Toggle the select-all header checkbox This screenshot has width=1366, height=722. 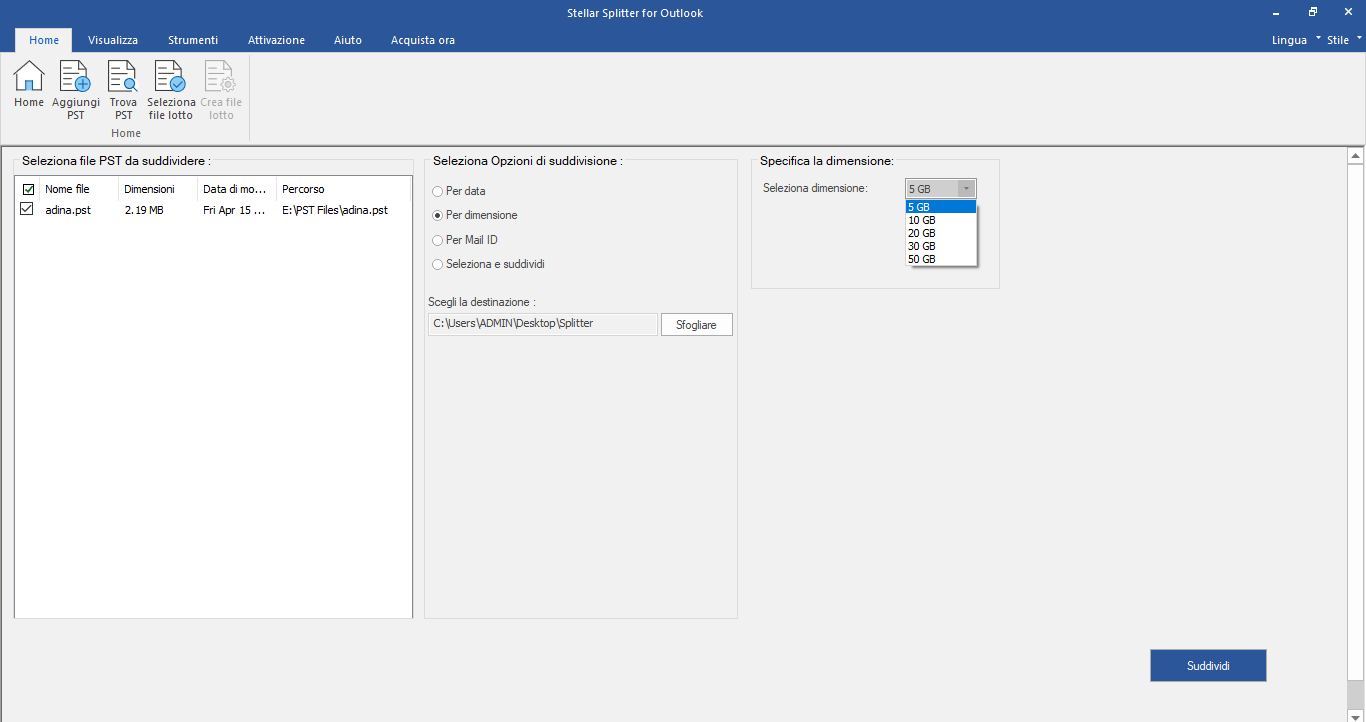pos(28,189)
